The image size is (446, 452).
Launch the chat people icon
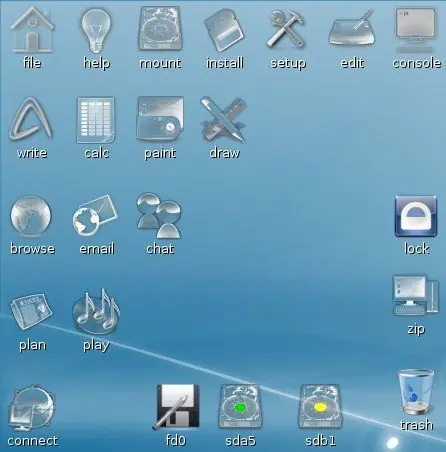tap(159, 215)
